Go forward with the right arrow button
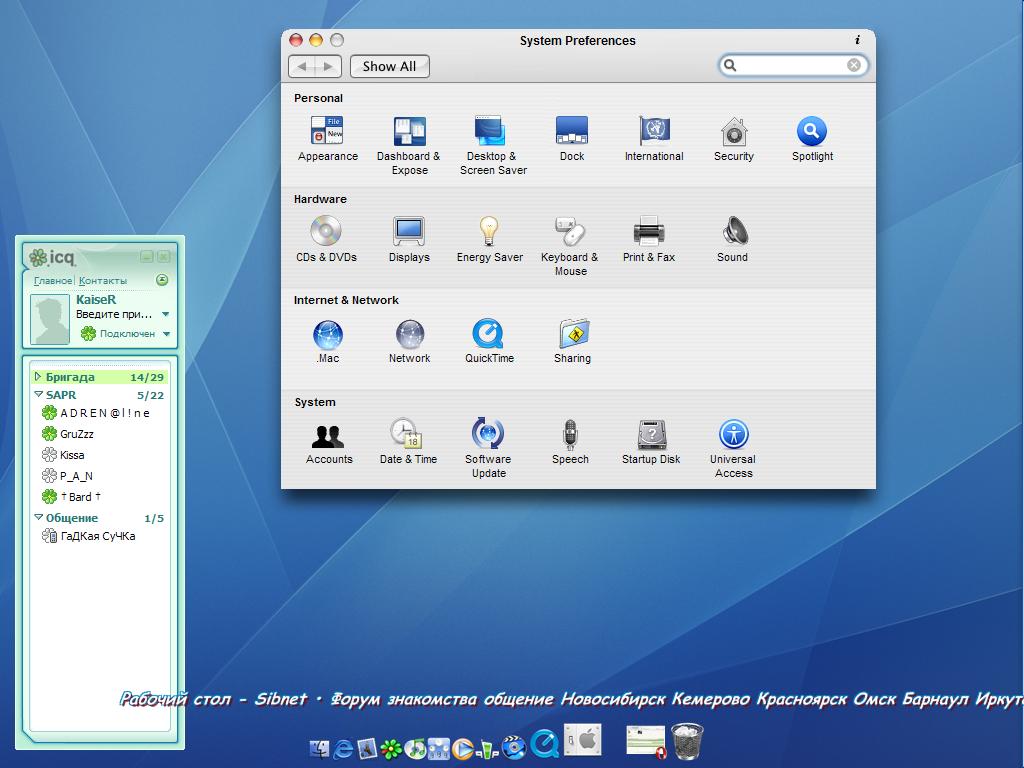 [x=328, y=67]
